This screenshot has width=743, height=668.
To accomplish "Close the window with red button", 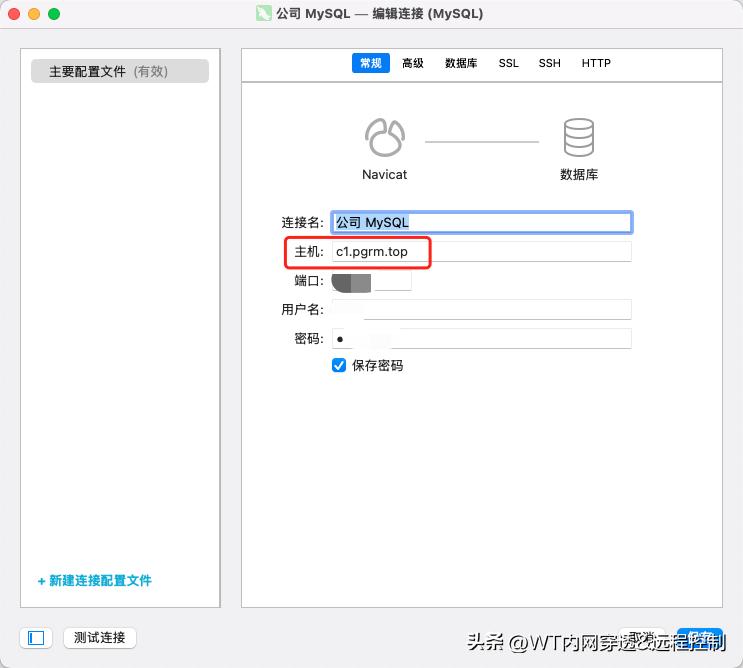I will coord(14,14).
